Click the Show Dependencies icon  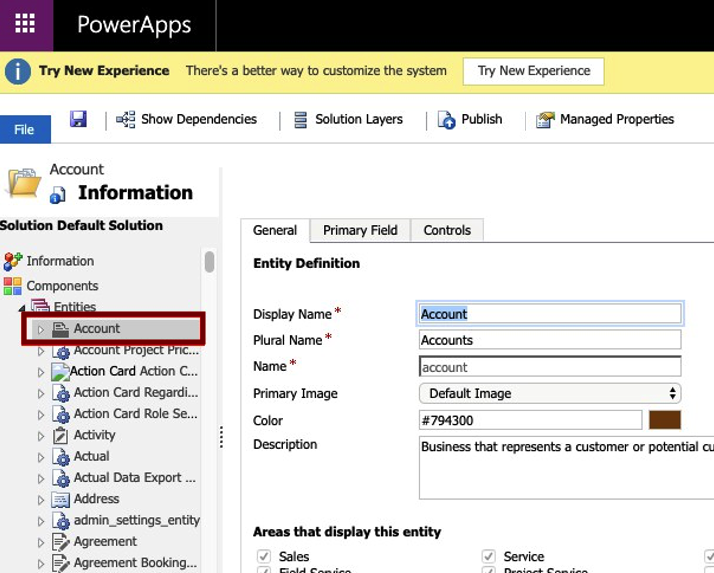pyautogui.click(x=126, y=119)
